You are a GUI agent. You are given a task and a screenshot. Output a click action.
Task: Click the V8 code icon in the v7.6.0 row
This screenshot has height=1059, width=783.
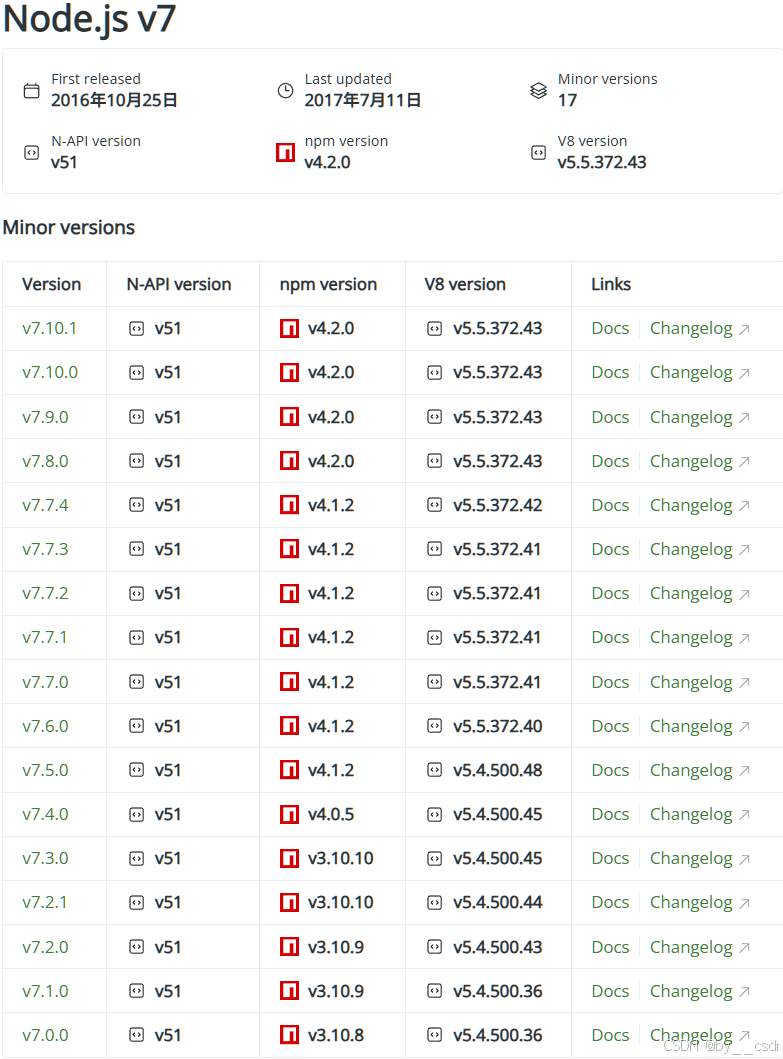(x=434, y=726)
